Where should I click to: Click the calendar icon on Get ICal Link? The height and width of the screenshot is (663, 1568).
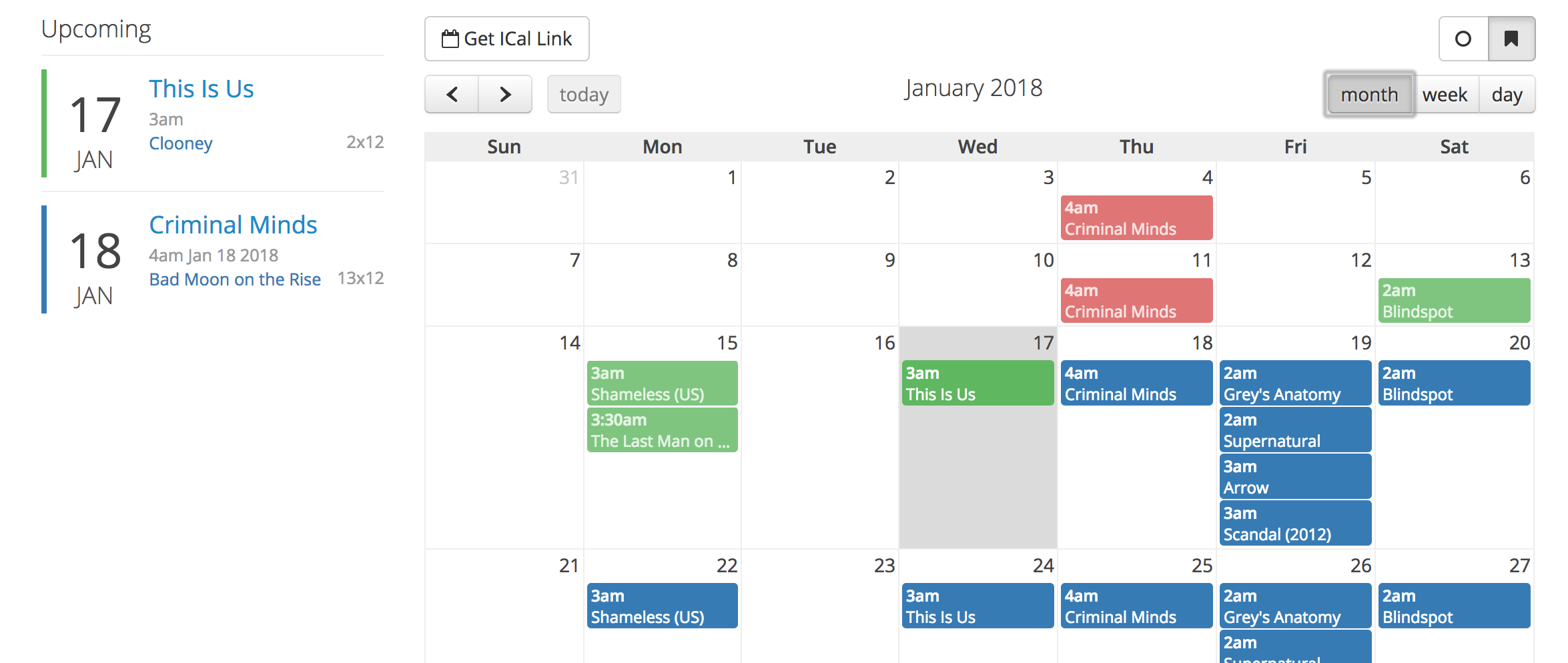[x=450, y=39]
